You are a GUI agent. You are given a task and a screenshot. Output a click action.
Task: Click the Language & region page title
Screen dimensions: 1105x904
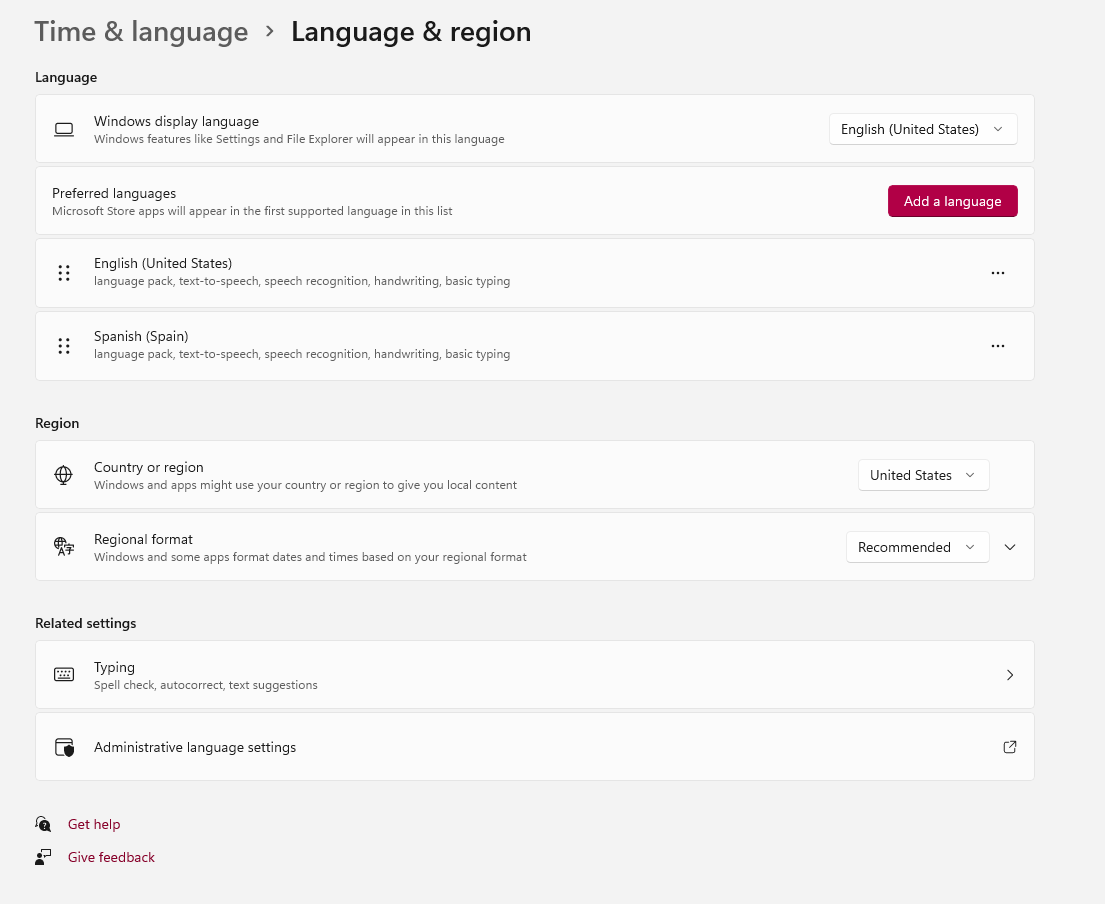411,32
